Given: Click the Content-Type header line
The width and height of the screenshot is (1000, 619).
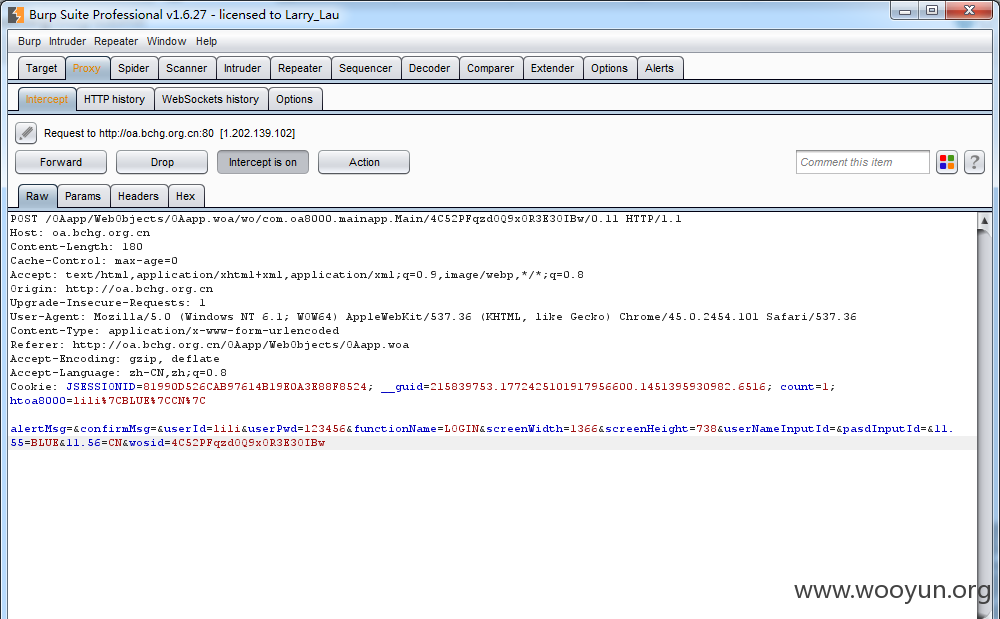Looking at the screenshot, I should (x=174, y=331).
